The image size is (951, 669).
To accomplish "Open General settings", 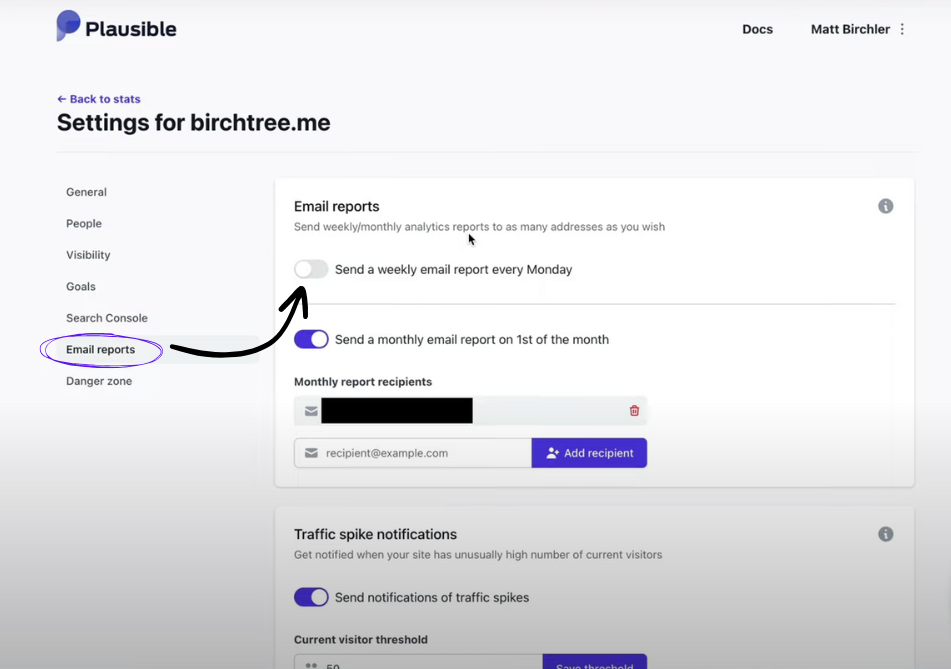I will [86, 192].
